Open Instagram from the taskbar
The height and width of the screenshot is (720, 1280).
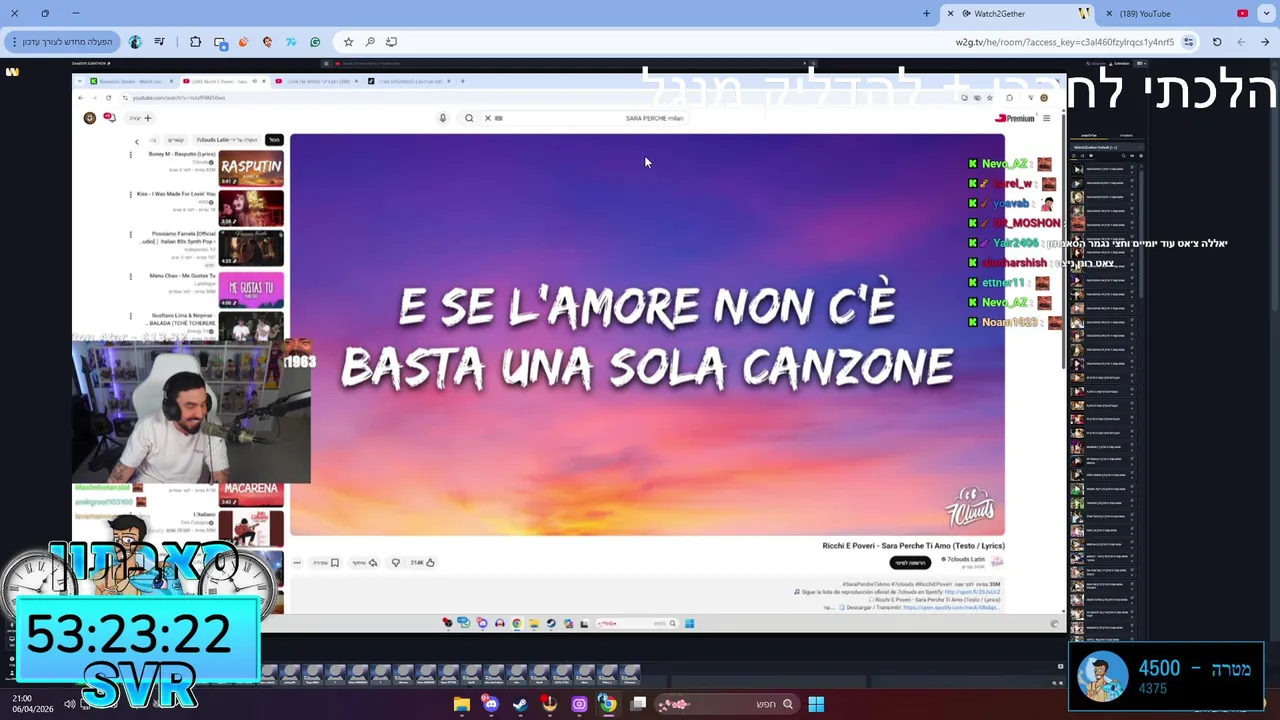tap(579, 704)
